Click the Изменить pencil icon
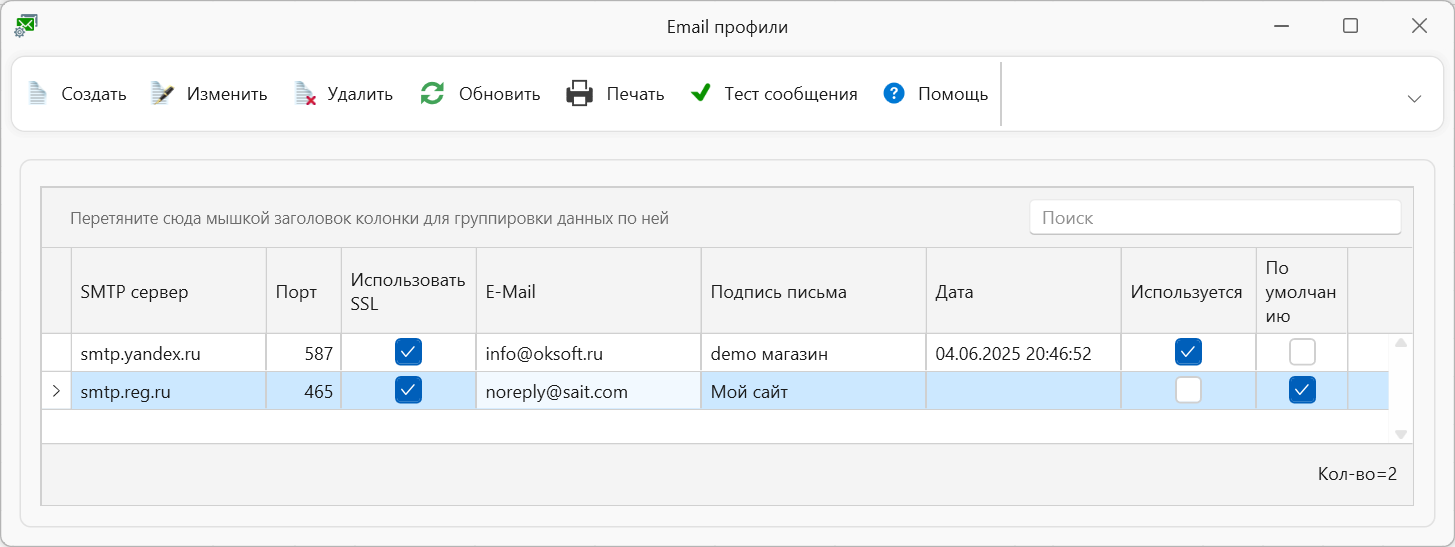The height and width of the screenshot is (547, 1455). 163,94
